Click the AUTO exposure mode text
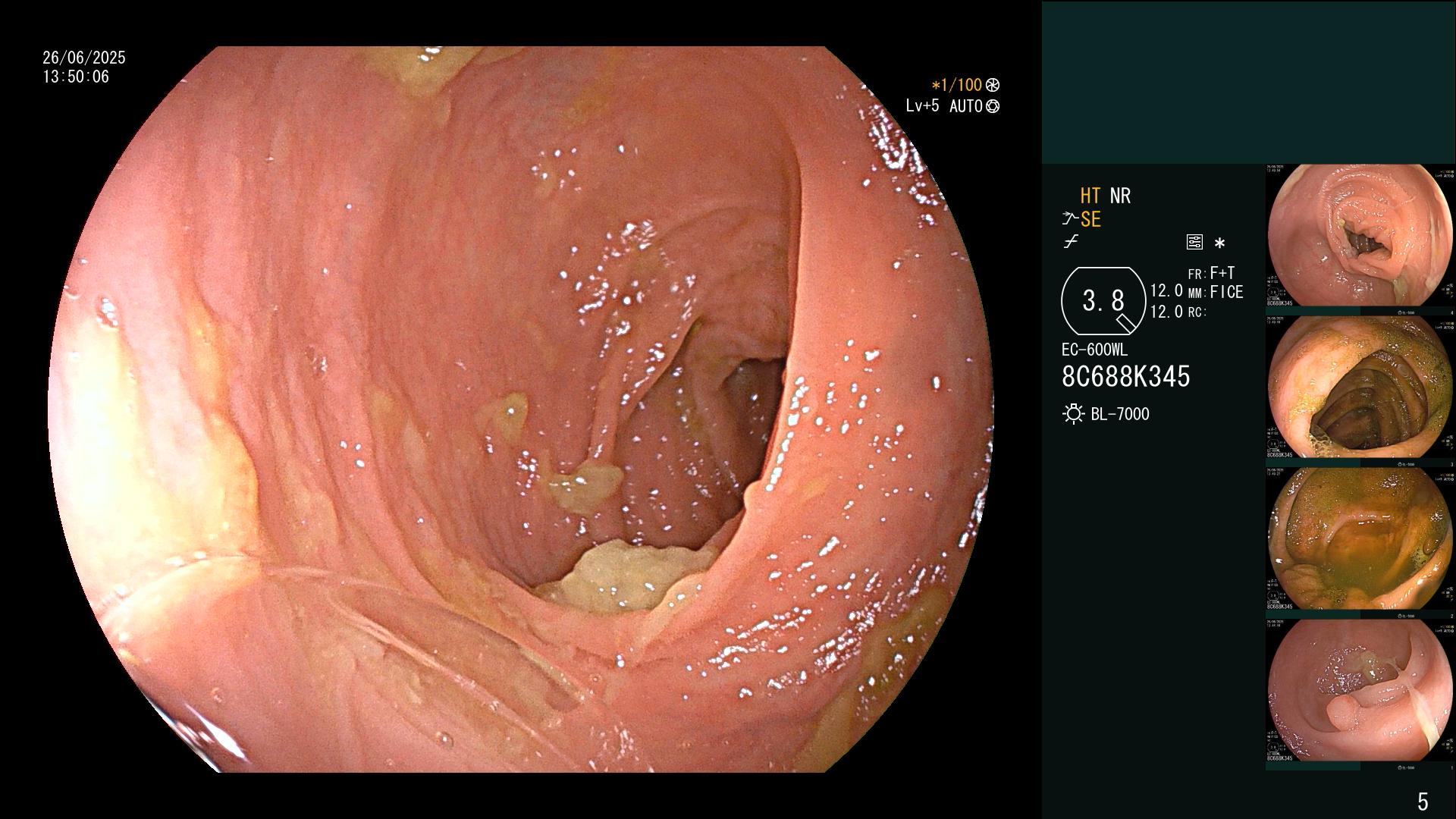 966,106
